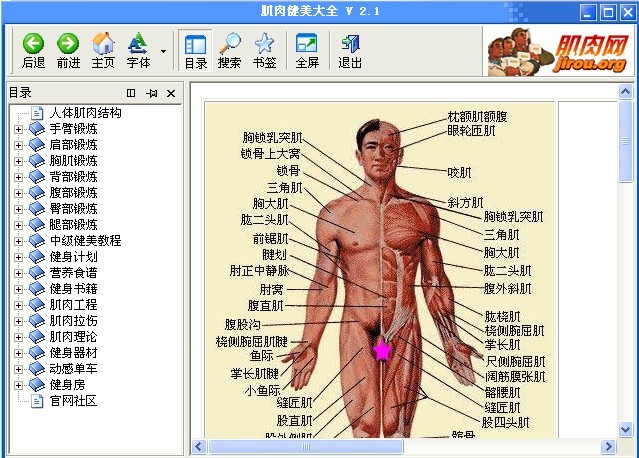Image resolution: width=639 pixels, height=458 pixels.
Task: Expand the 健身计划 tree node
Action: coord(18,257)
